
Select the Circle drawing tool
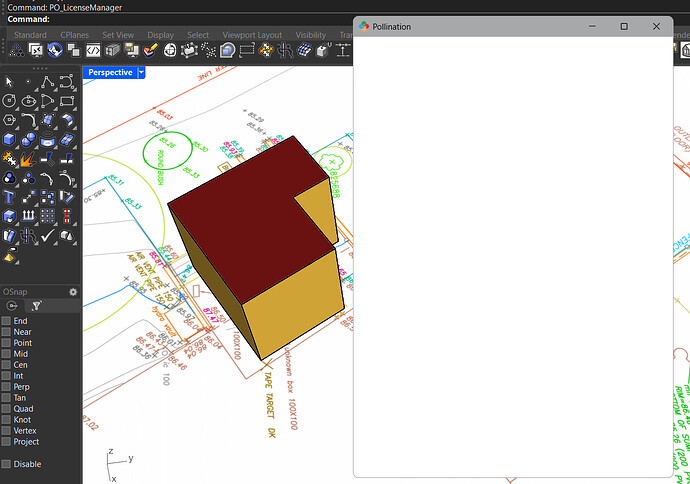point(9,101)
